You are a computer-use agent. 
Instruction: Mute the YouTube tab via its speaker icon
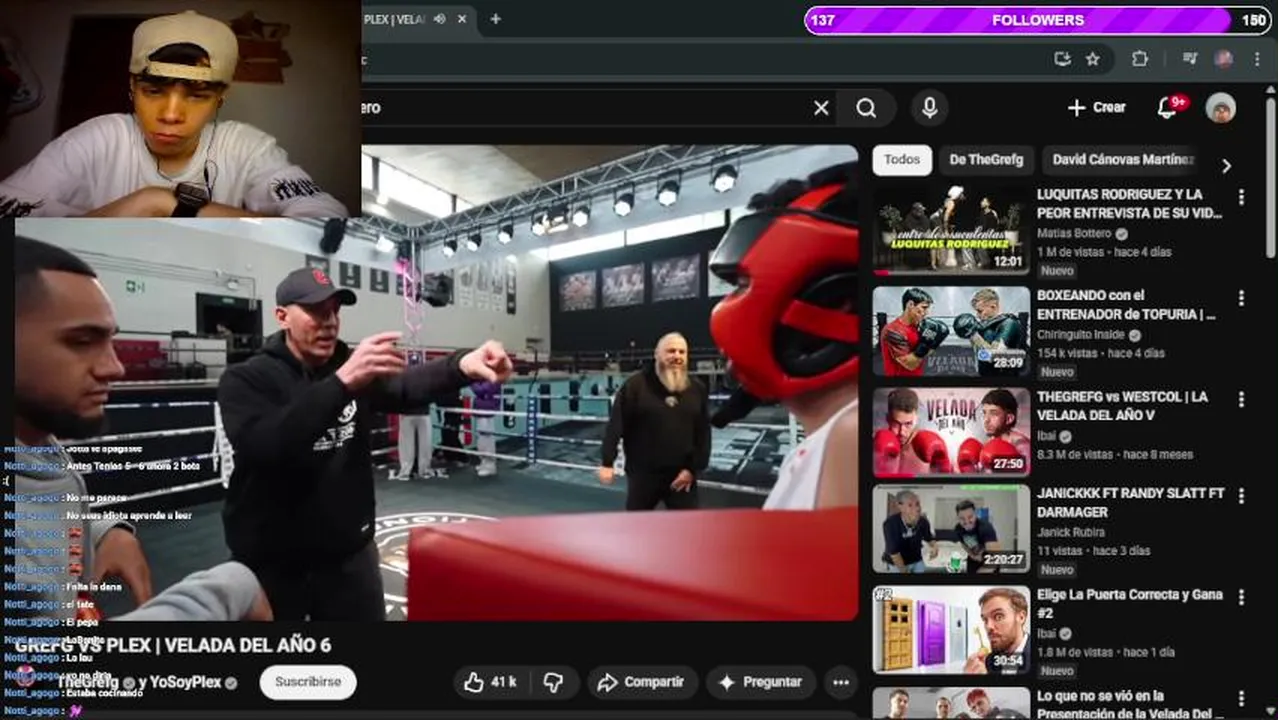pyautogui.click(x=440, y=19)
